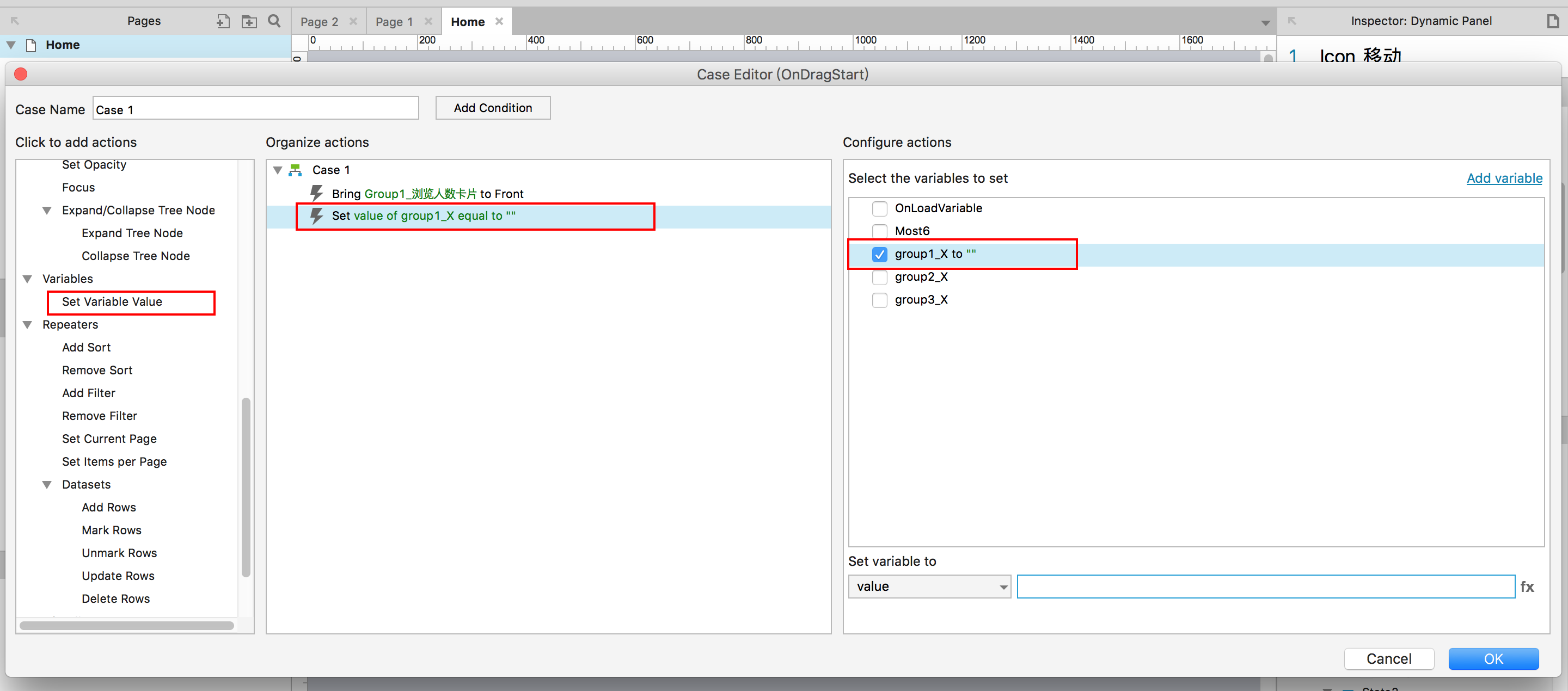This screenshot has width=1568, height=691.
Task: Click the fx formula button
Action: (1527, 587)
